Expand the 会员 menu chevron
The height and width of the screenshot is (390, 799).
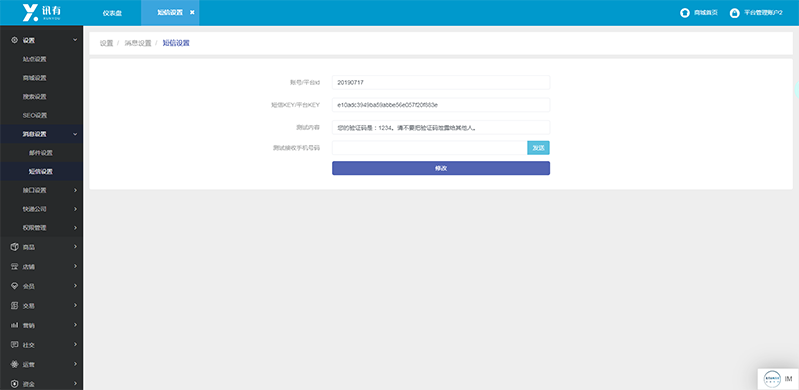75,286
